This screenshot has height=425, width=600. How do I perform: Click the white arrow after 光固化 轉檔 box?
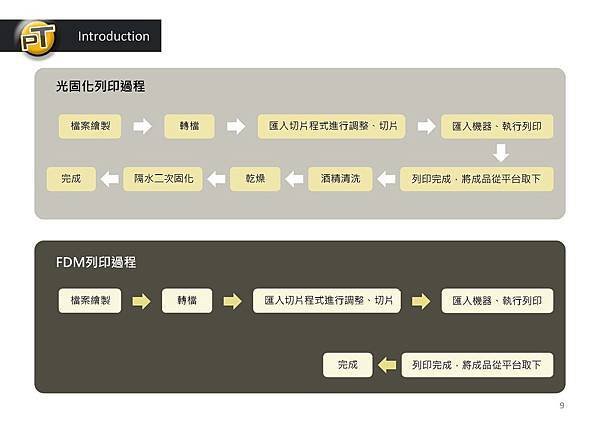point(236,126)
